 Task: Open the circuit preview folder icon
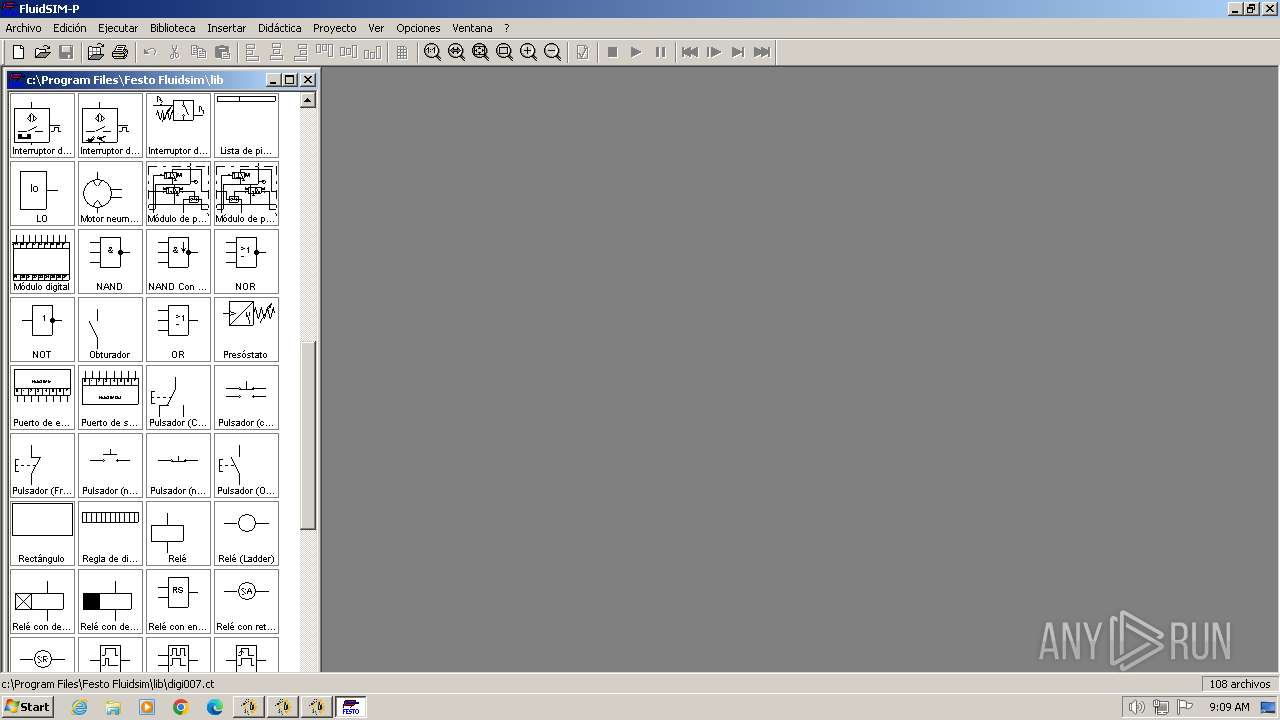point(96,52)
